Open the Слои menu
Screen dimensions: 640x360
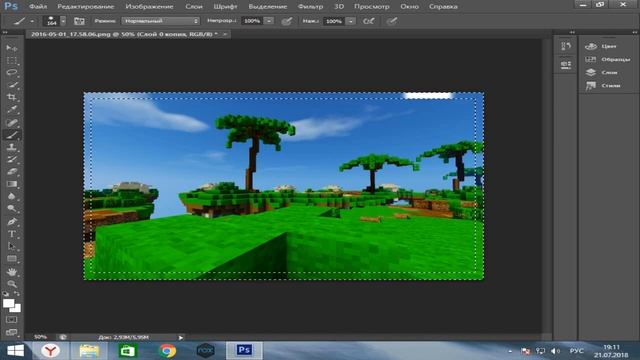(x=194, y=7)
